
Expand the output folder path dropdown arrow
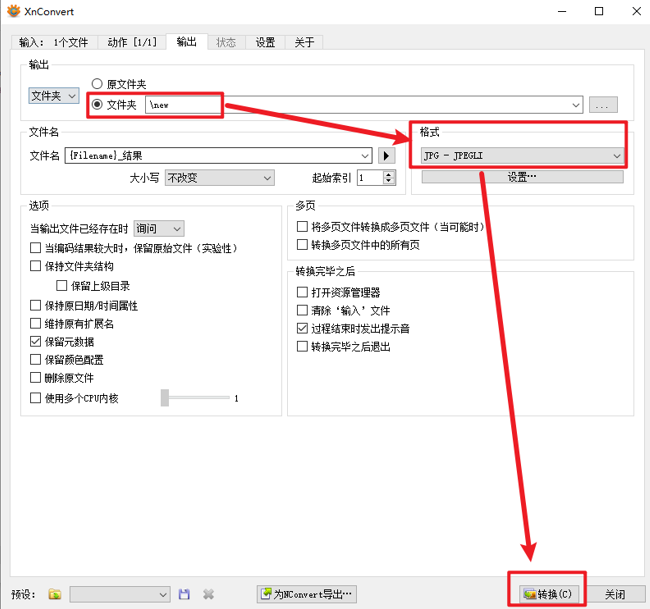click(575, 105)
